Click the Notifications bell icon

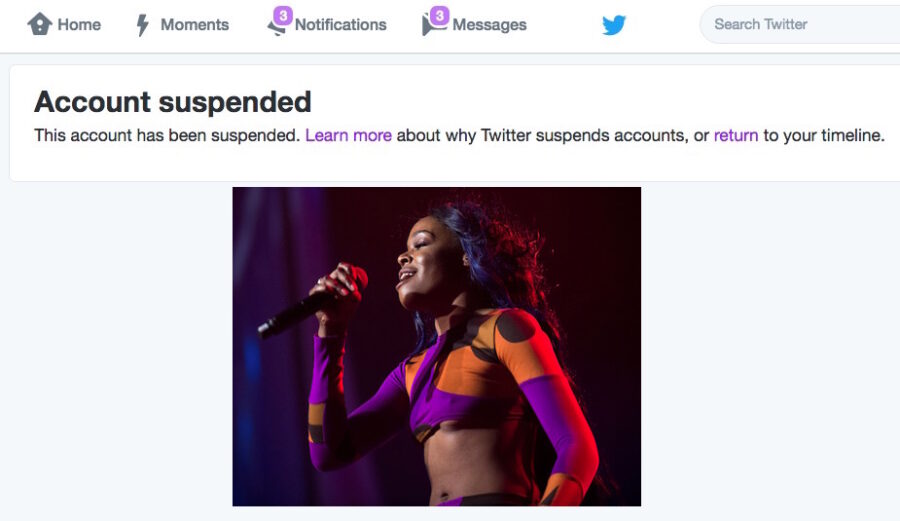pos(276,29)
